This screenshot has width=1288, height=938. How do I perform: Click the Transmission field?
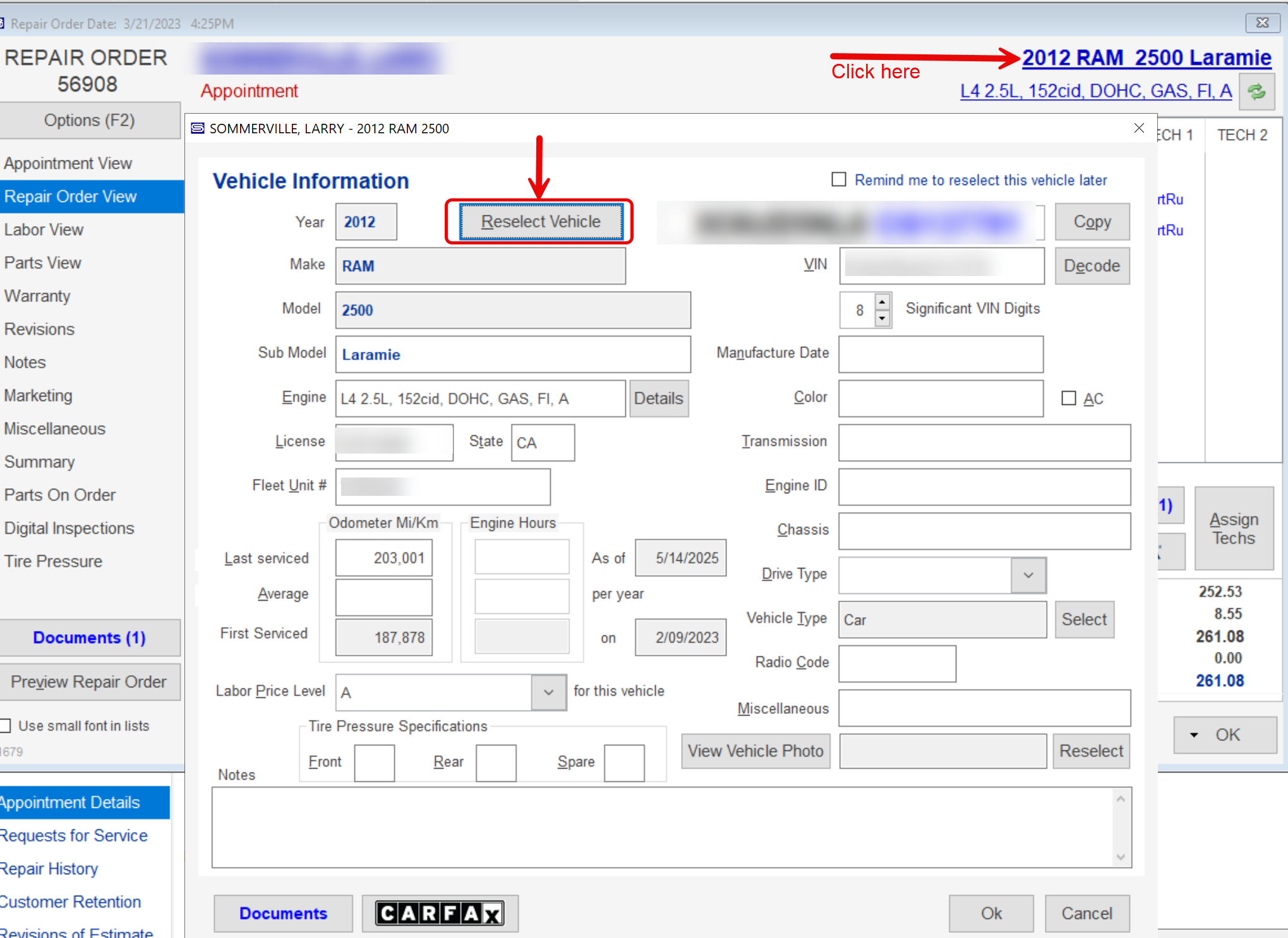pyautogui.click(x=985, y=443)
